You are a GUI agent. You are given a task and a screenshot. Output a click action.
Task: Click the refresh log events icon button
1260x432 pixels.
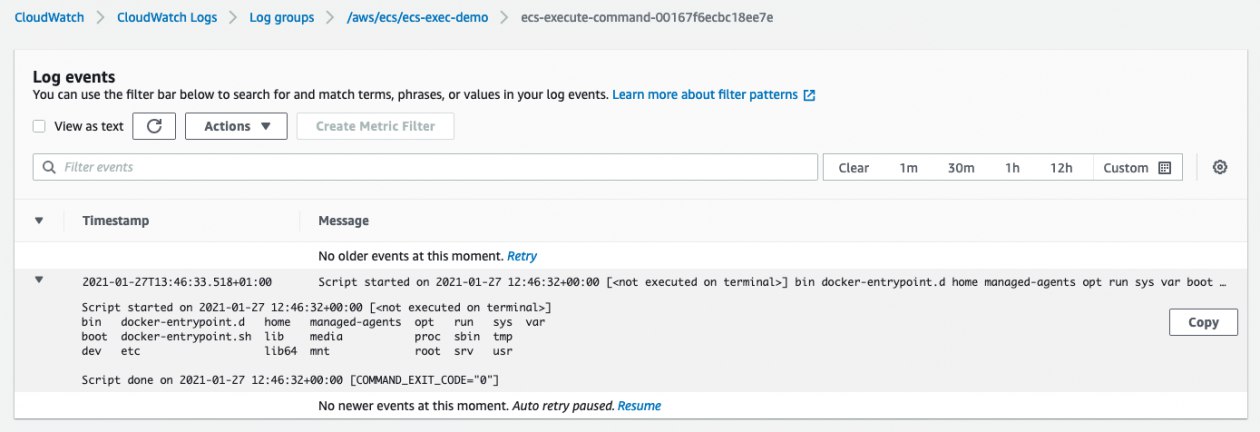(154, 126)
